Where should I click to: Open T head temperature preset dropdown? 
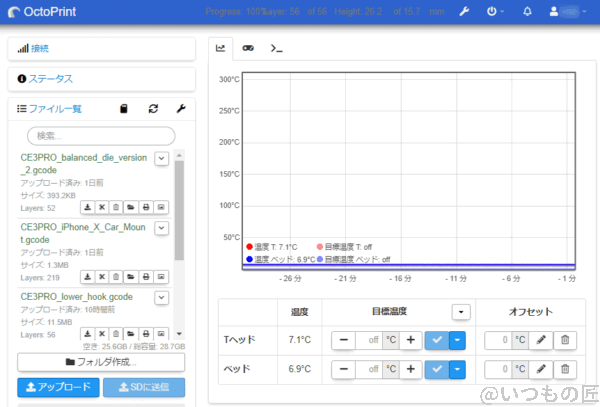point(457,340)
